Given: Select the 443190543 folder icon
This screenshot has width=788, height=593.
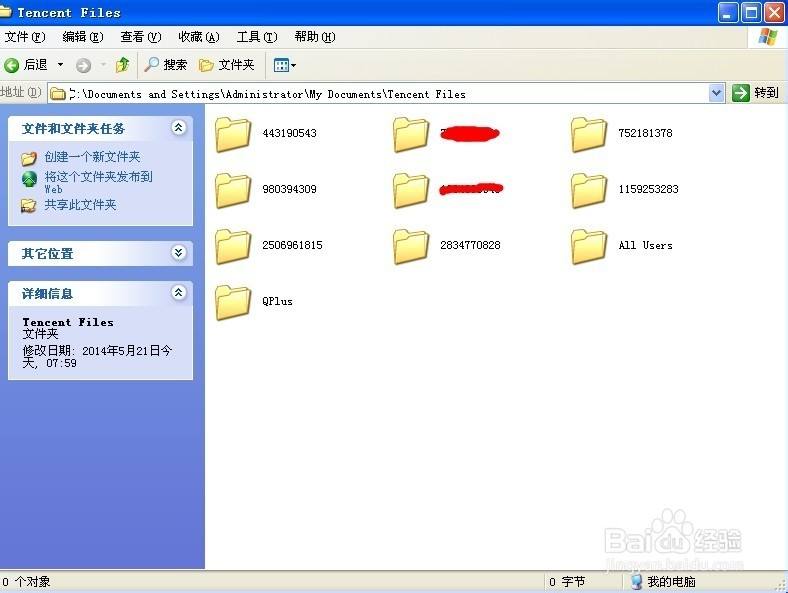Looking at the screenshot, I should pyautogui.click(x=233, y=135).
